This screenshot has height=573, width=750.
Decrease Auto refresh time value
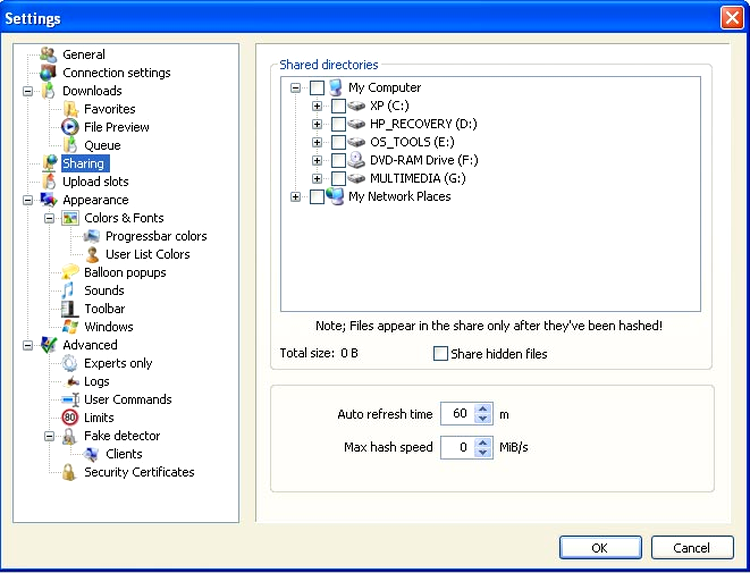pos(483,419)
